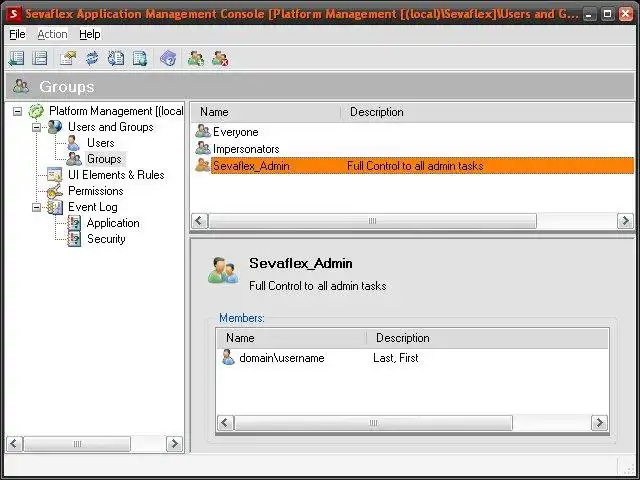Click the Members list horizontal scrollbar thumb
Viewport: 640px width, 480px height.
tap(373, 423)
